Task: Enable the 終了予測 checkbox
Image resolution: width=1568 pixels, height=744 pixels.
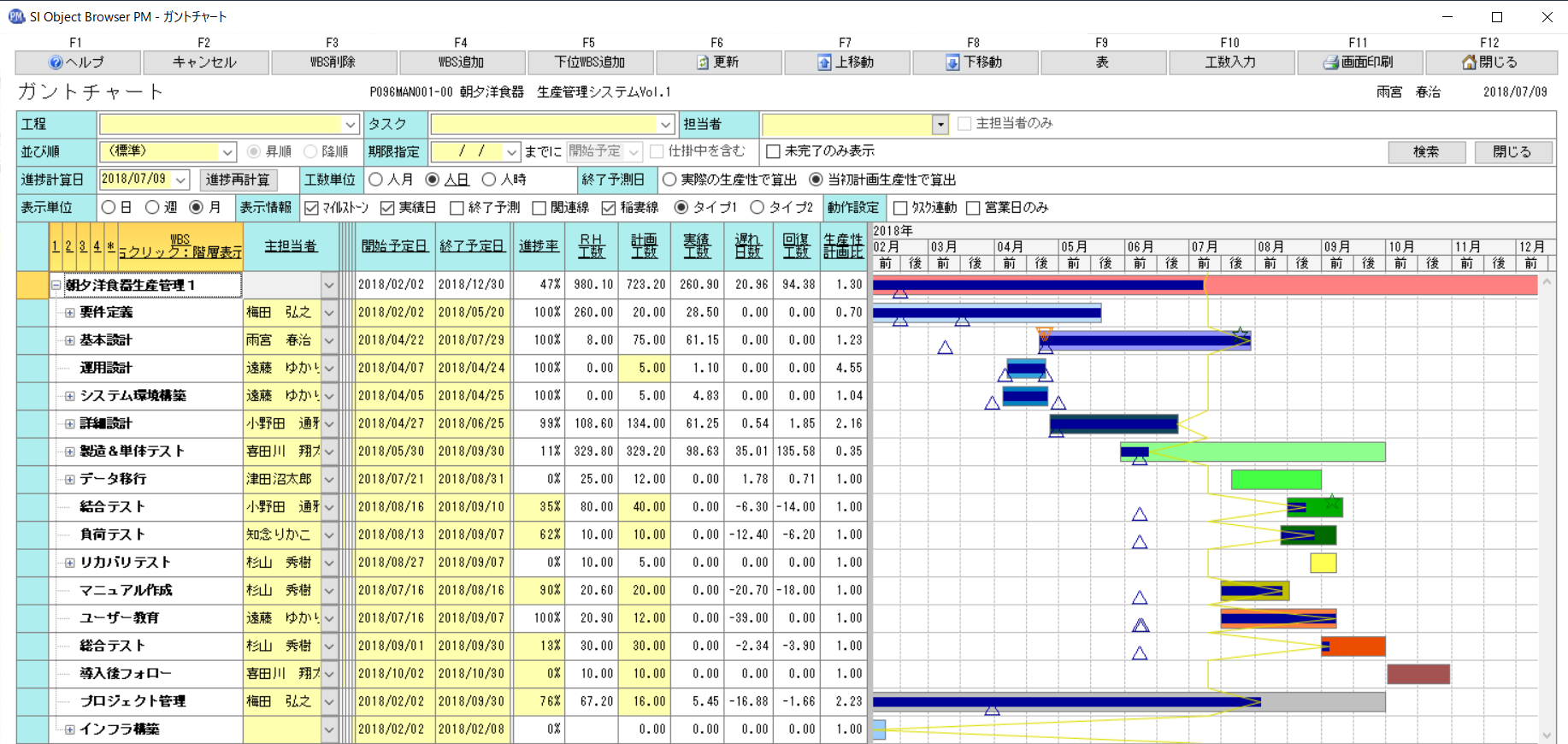Action: [457, 208]
